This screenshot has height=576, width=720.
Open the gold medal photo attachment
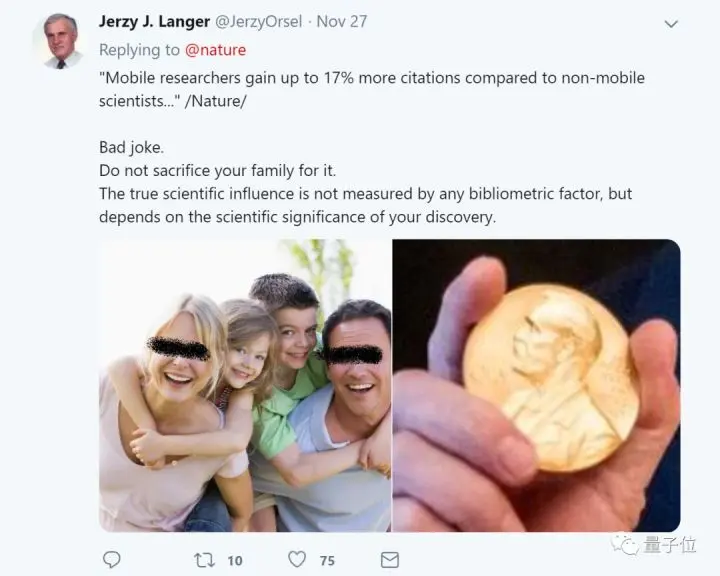(536, 385)
